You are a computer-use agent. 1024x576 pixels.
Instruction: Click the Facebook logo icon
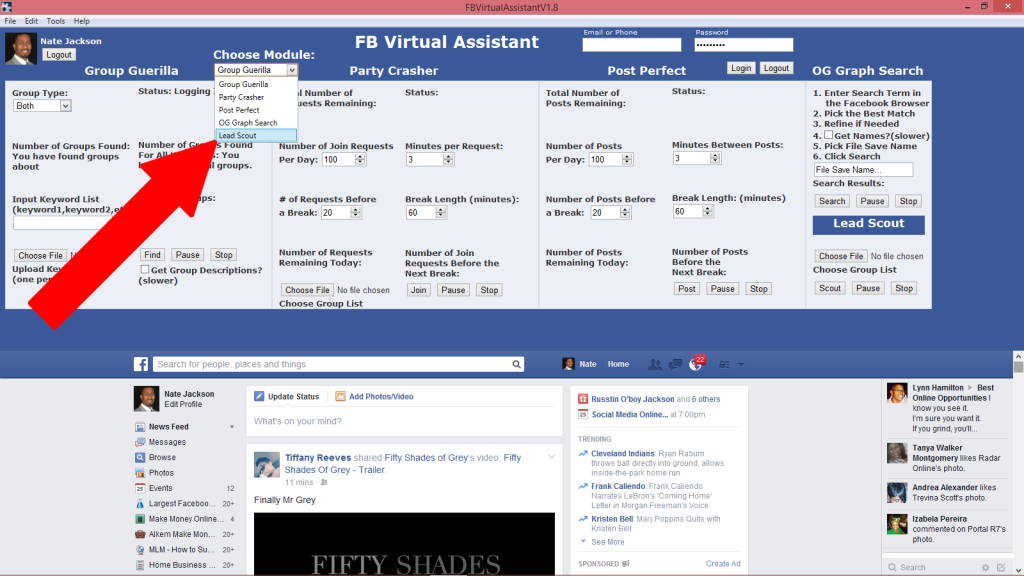click(x=140, y=364)
